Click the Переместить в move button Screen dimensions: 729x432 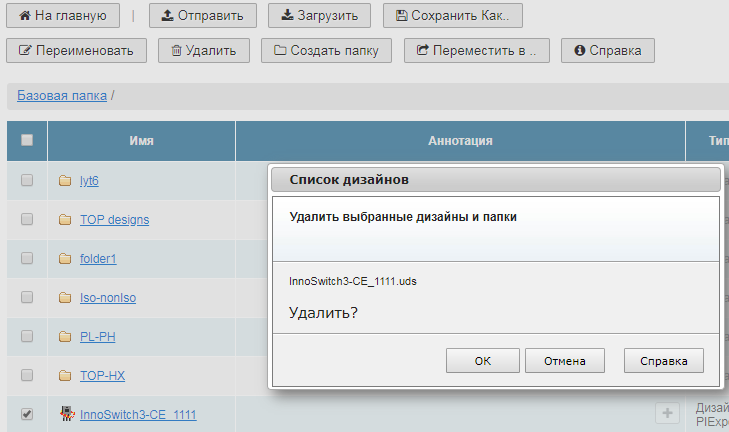[476, 50]
